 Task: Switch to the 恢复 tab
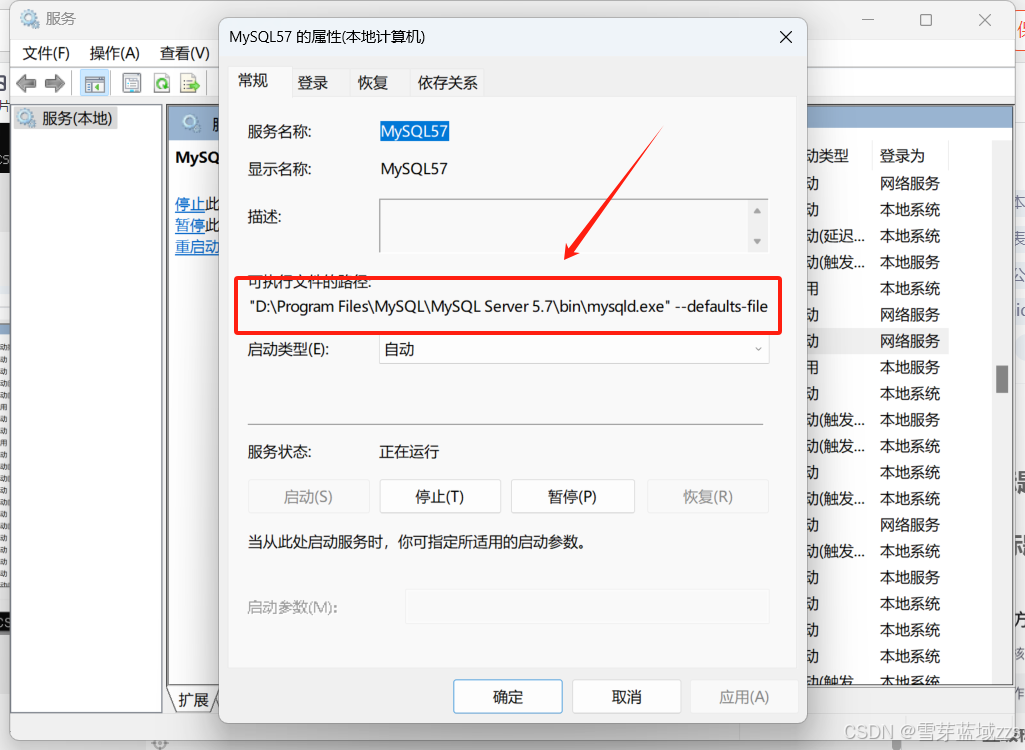click(373, 83)
